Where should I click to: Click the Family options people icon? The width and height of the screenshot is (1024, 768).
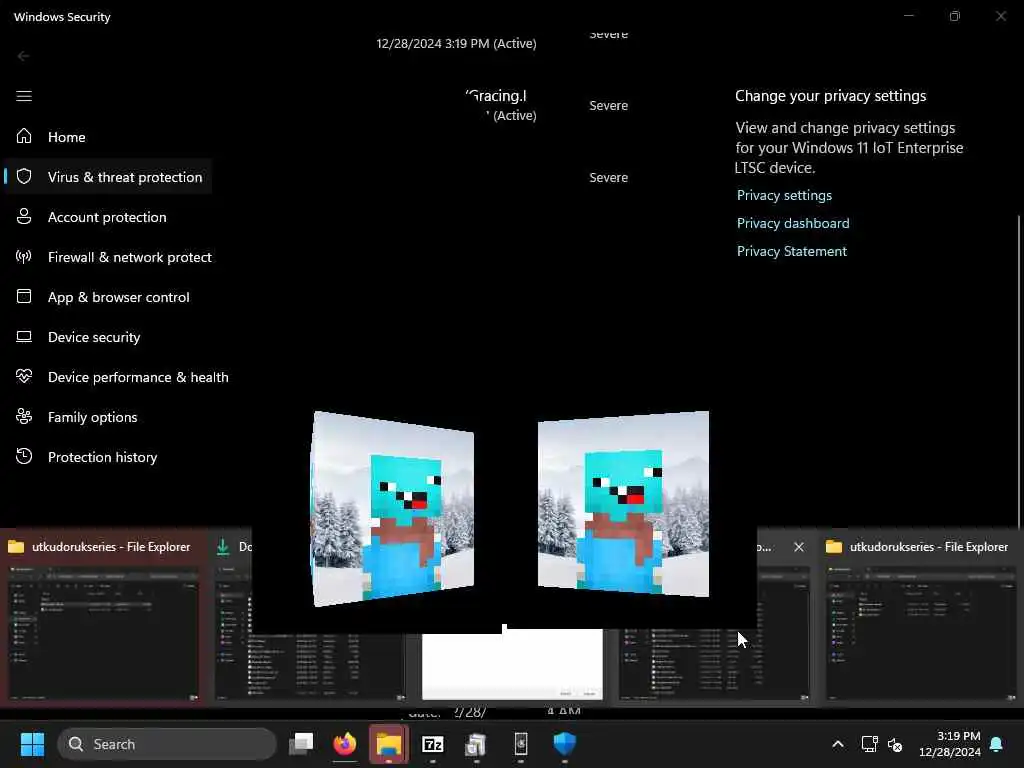[24, 417]
